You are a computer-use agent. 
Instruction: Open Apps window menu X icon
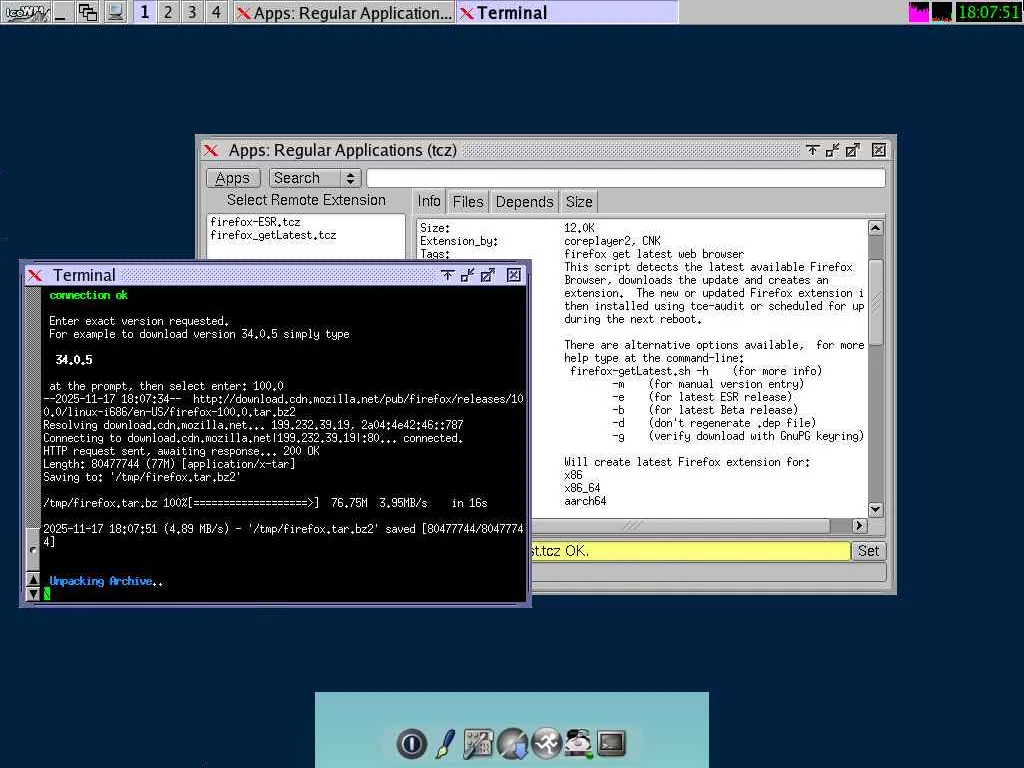point(211,150)
